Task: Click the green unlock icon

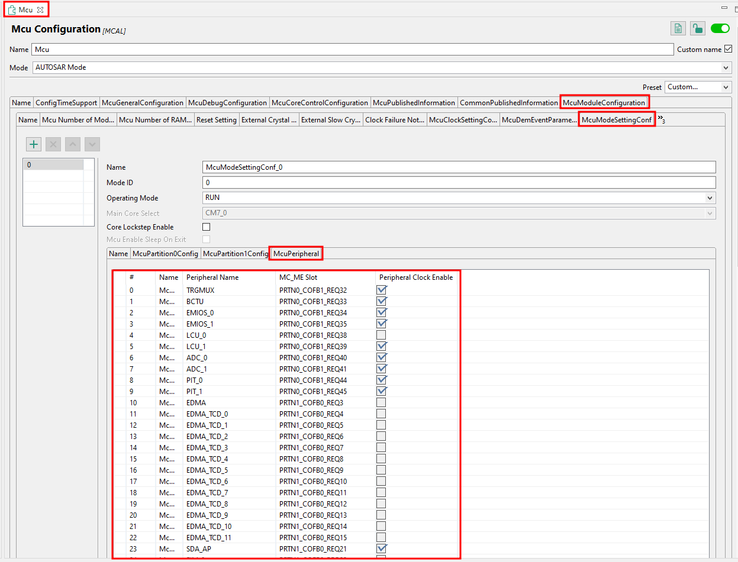Action: (698, 29)
